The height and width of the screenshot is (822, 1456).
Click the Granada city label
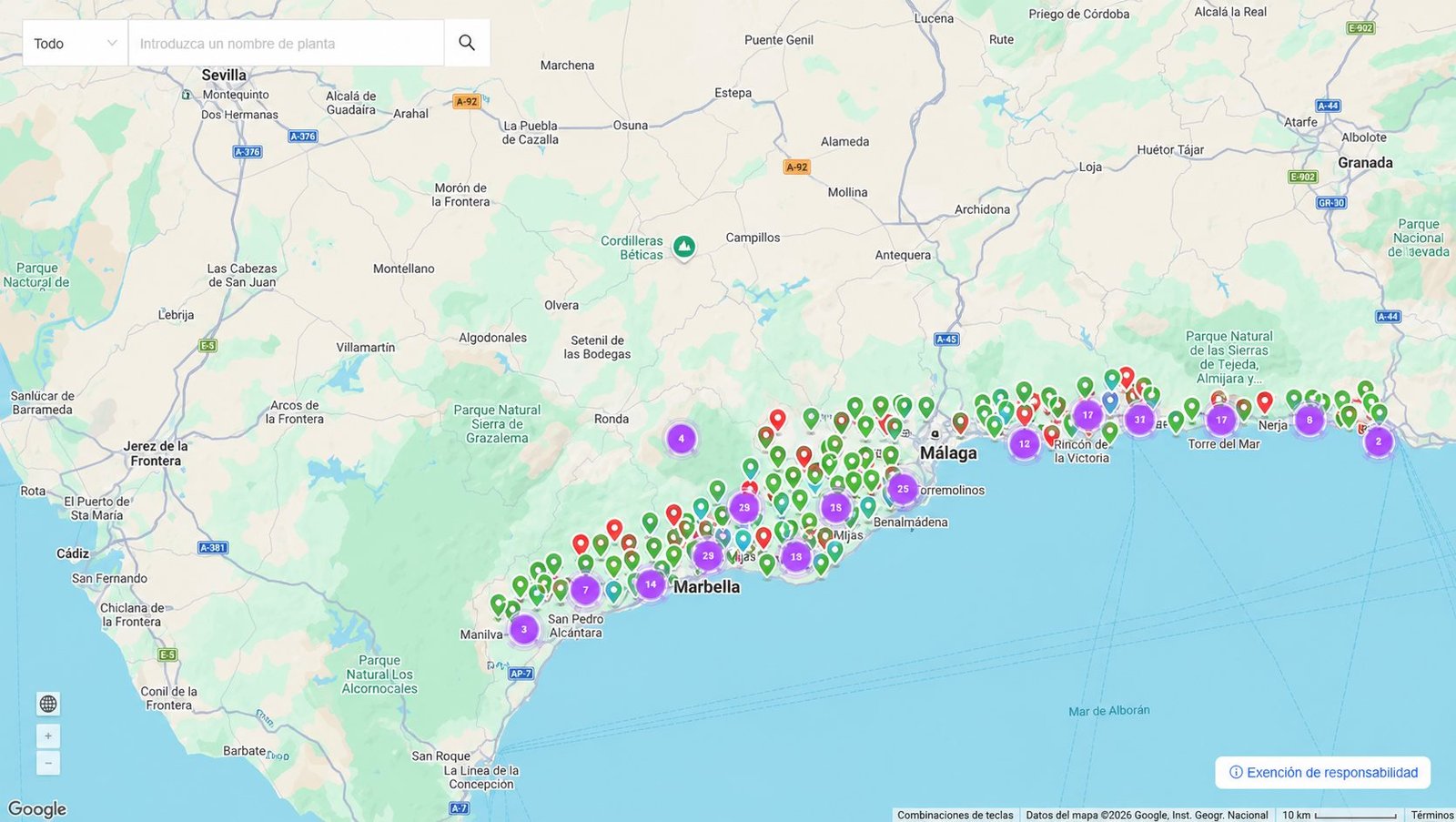1365,162
